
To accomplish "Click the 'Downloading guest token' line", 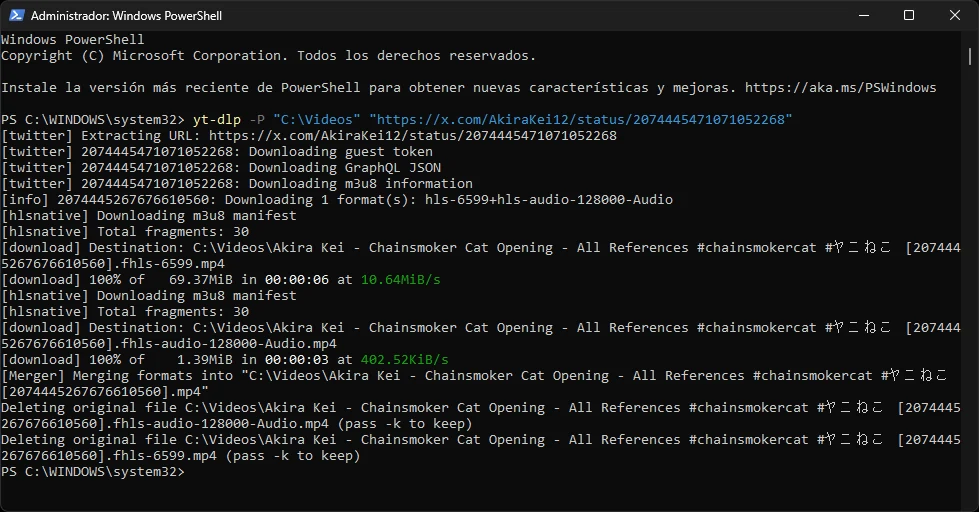I will point(217,152).
